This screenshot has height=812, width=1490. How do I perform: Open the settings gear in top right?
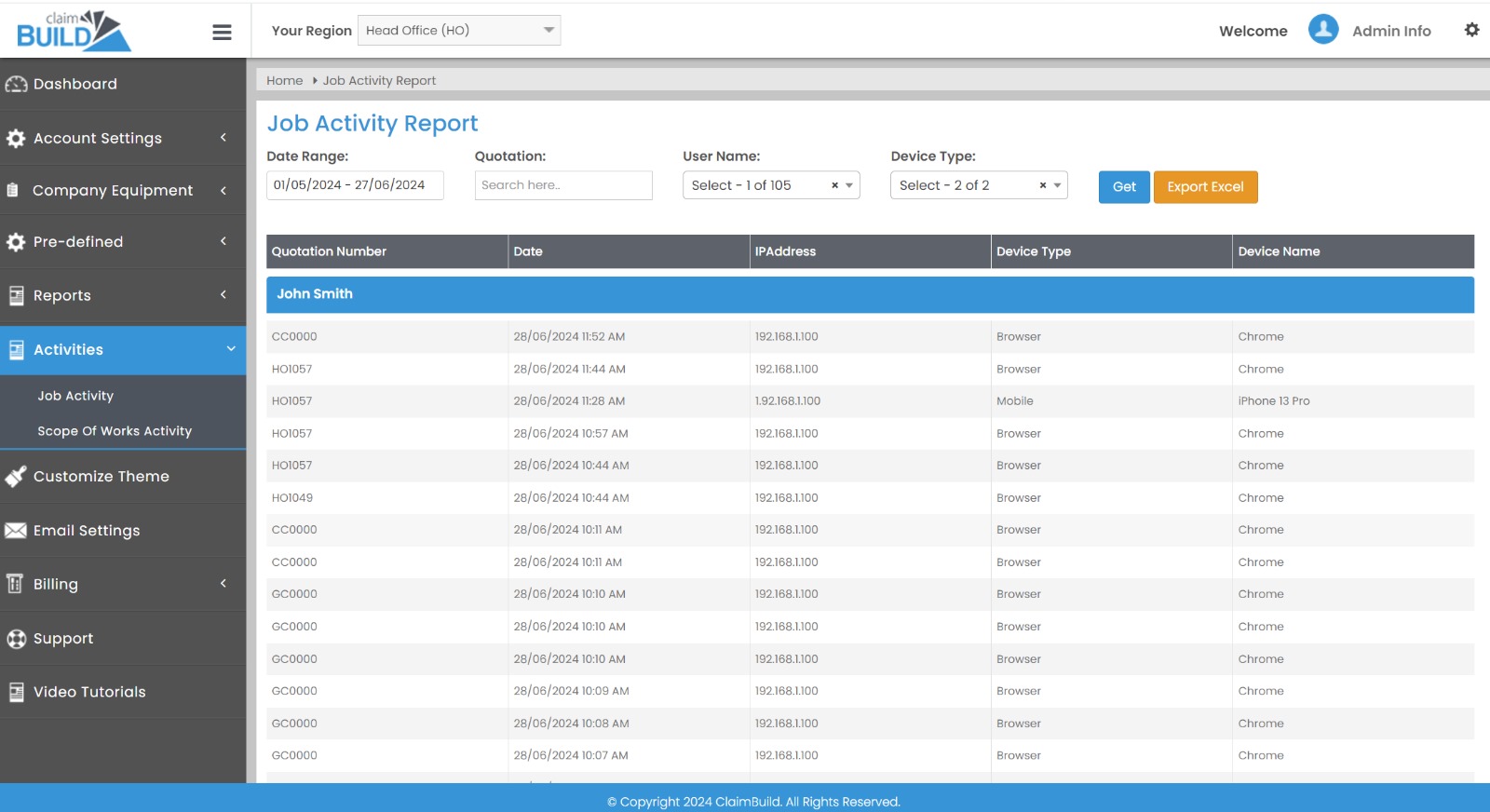1471,30
